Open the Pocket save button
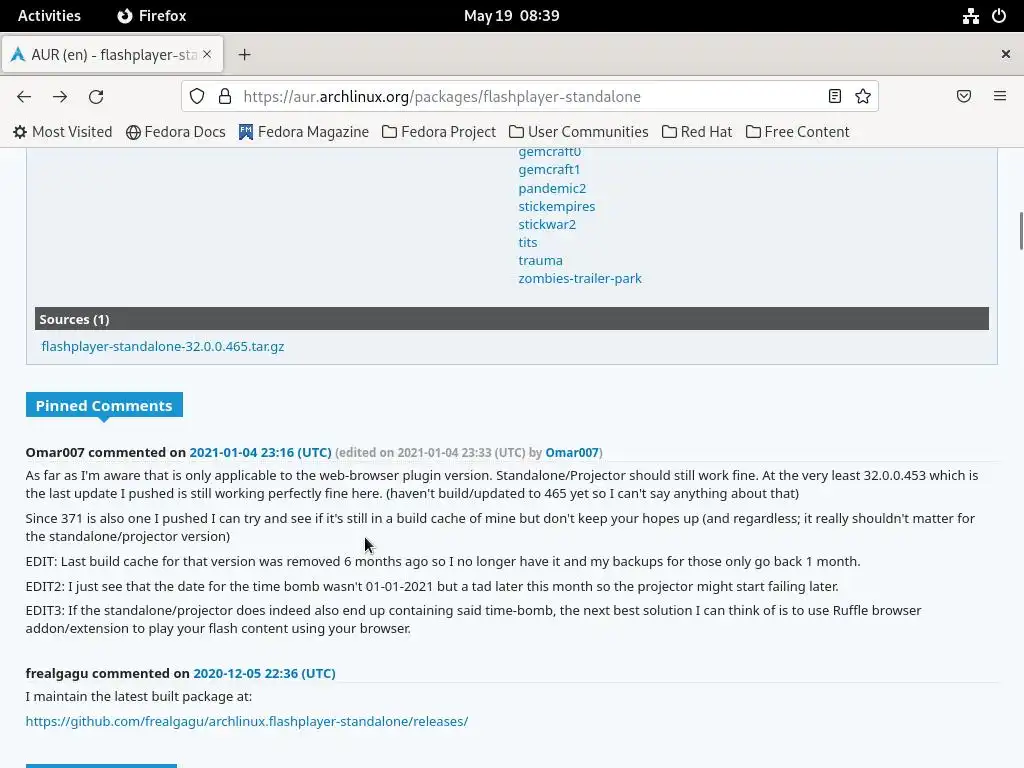Viewport: 1024px width, 768px height. (964, 96)
